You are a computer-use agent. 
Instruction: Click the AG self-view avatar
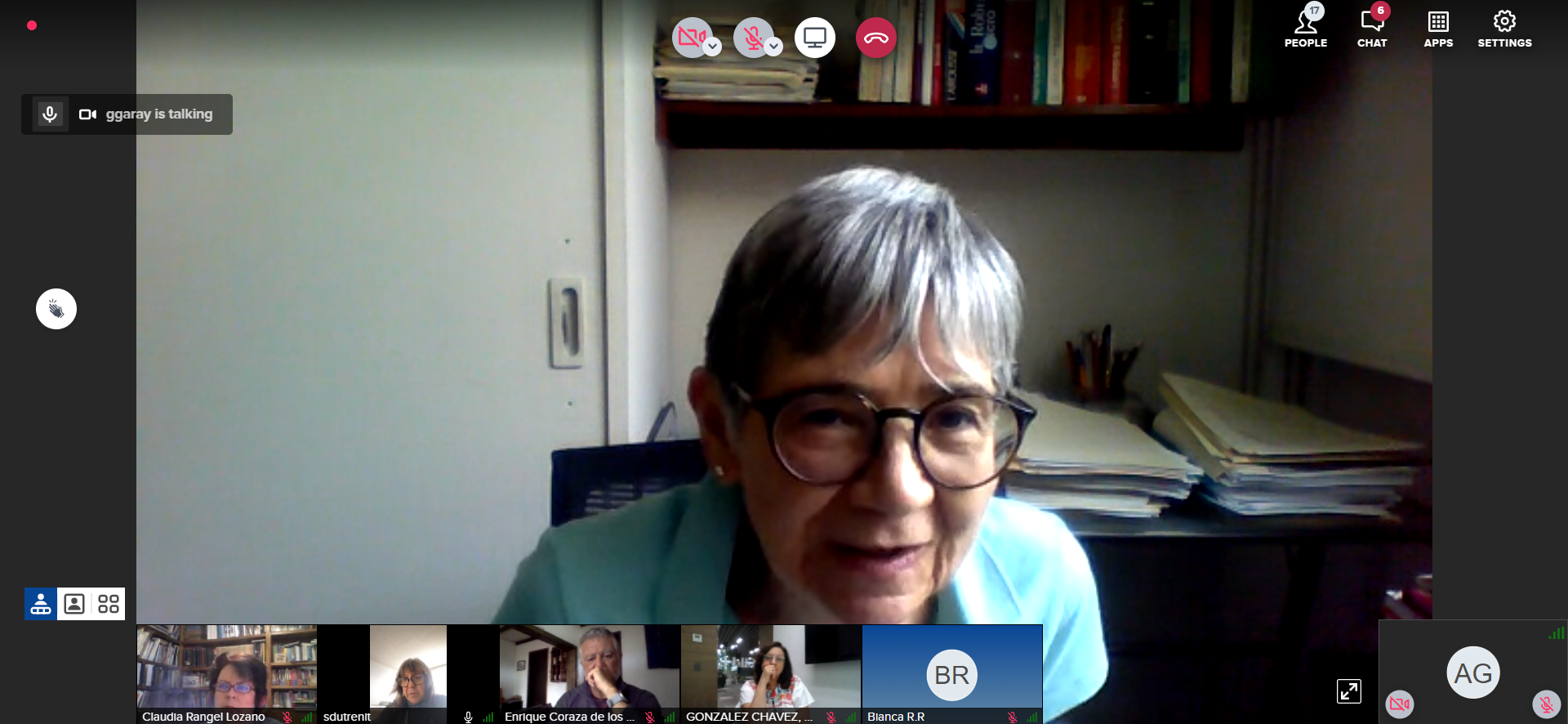pos(1473,673)
